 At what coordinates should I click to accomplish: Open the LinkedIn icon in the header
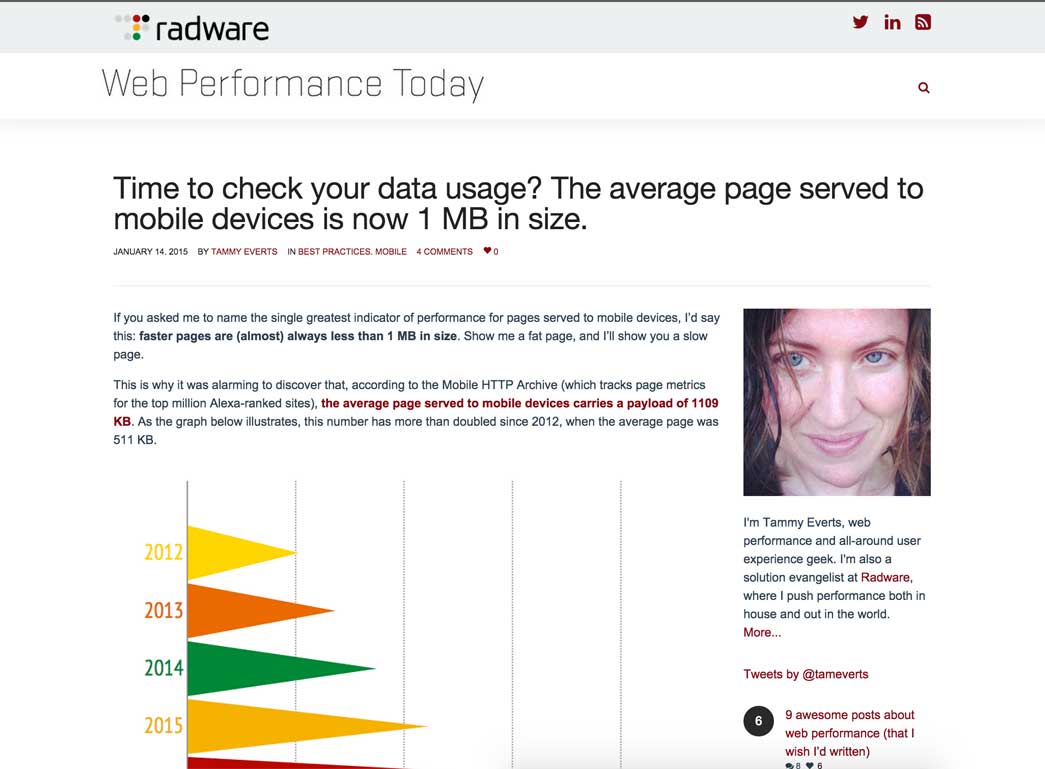(x=892, y=21)
